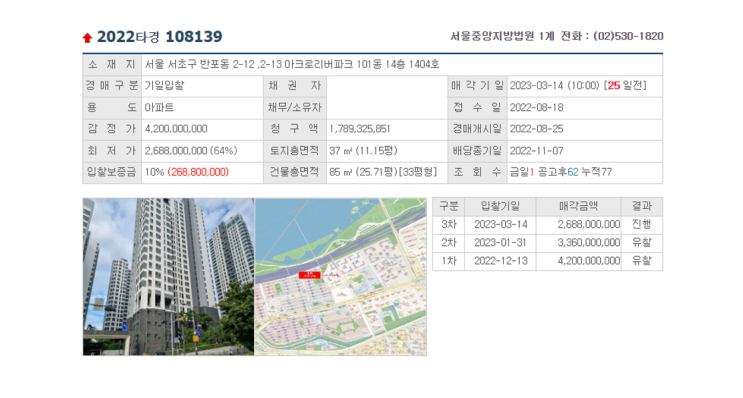Select the 1차 2022-12-13 bidding row

tap(547, 261)
